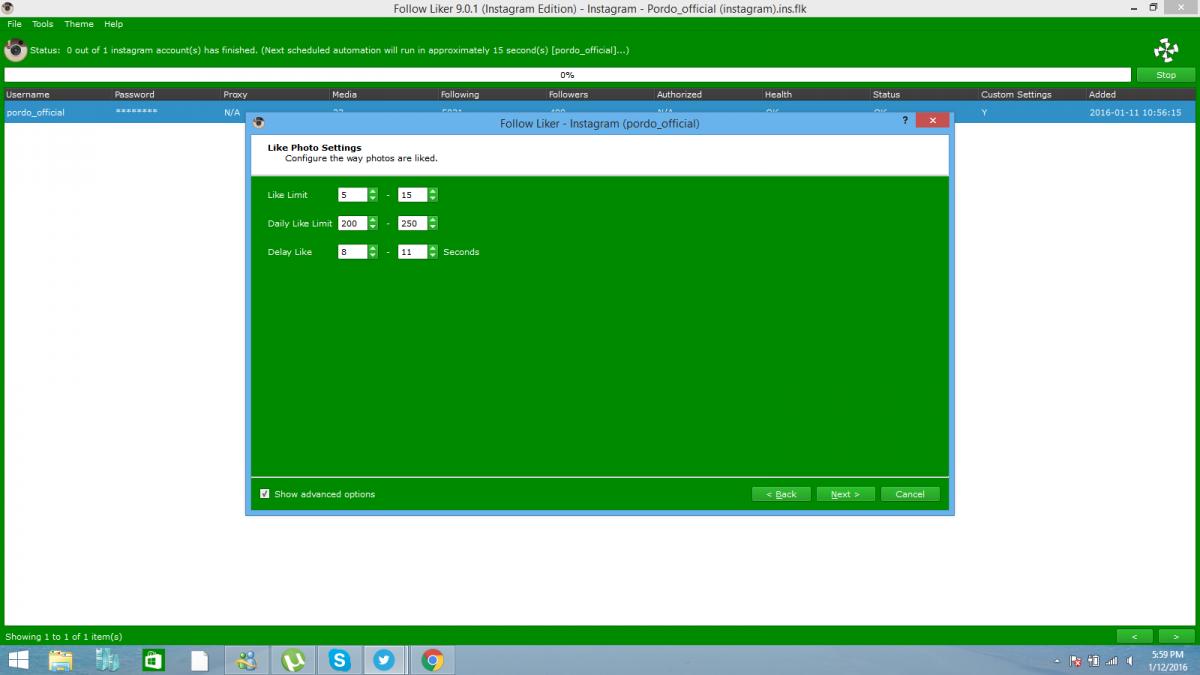
Task: Click the Next button in the dialog
Action: point(845,494)
